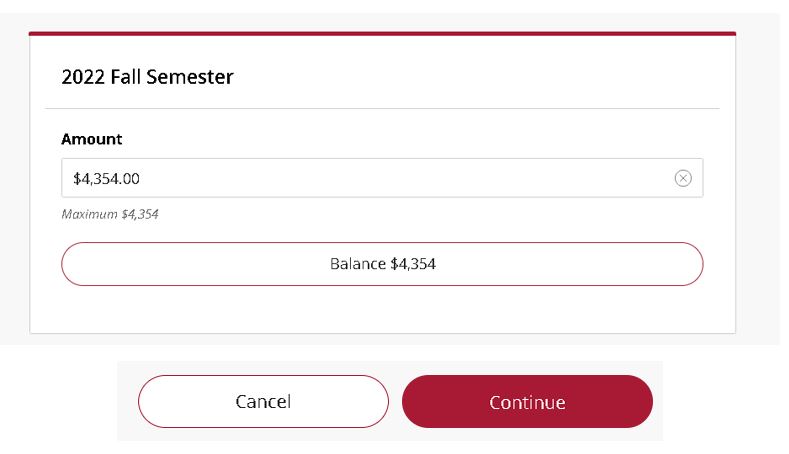Tap the Continue label text
789x454 pixels.
coord(527,402)
